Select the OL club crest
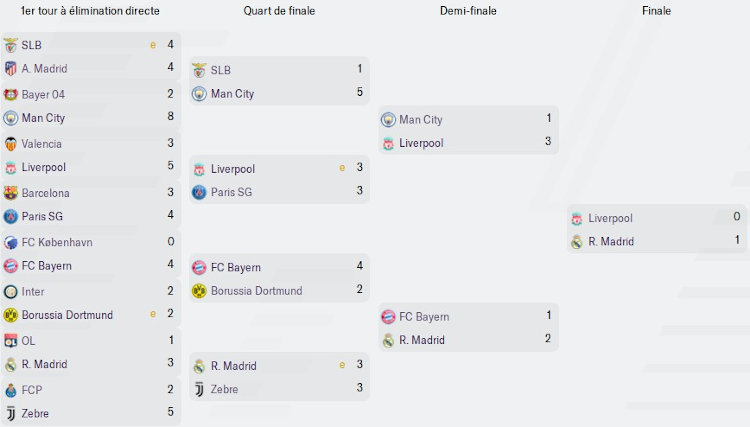 pyautogui.click(x=11, y=340)
